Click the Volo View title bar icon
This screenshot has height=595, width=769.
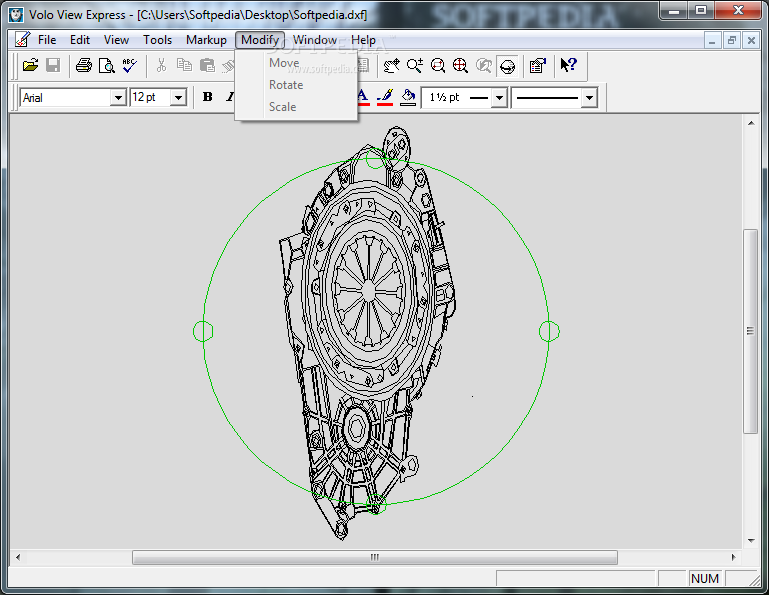(16, 15)
